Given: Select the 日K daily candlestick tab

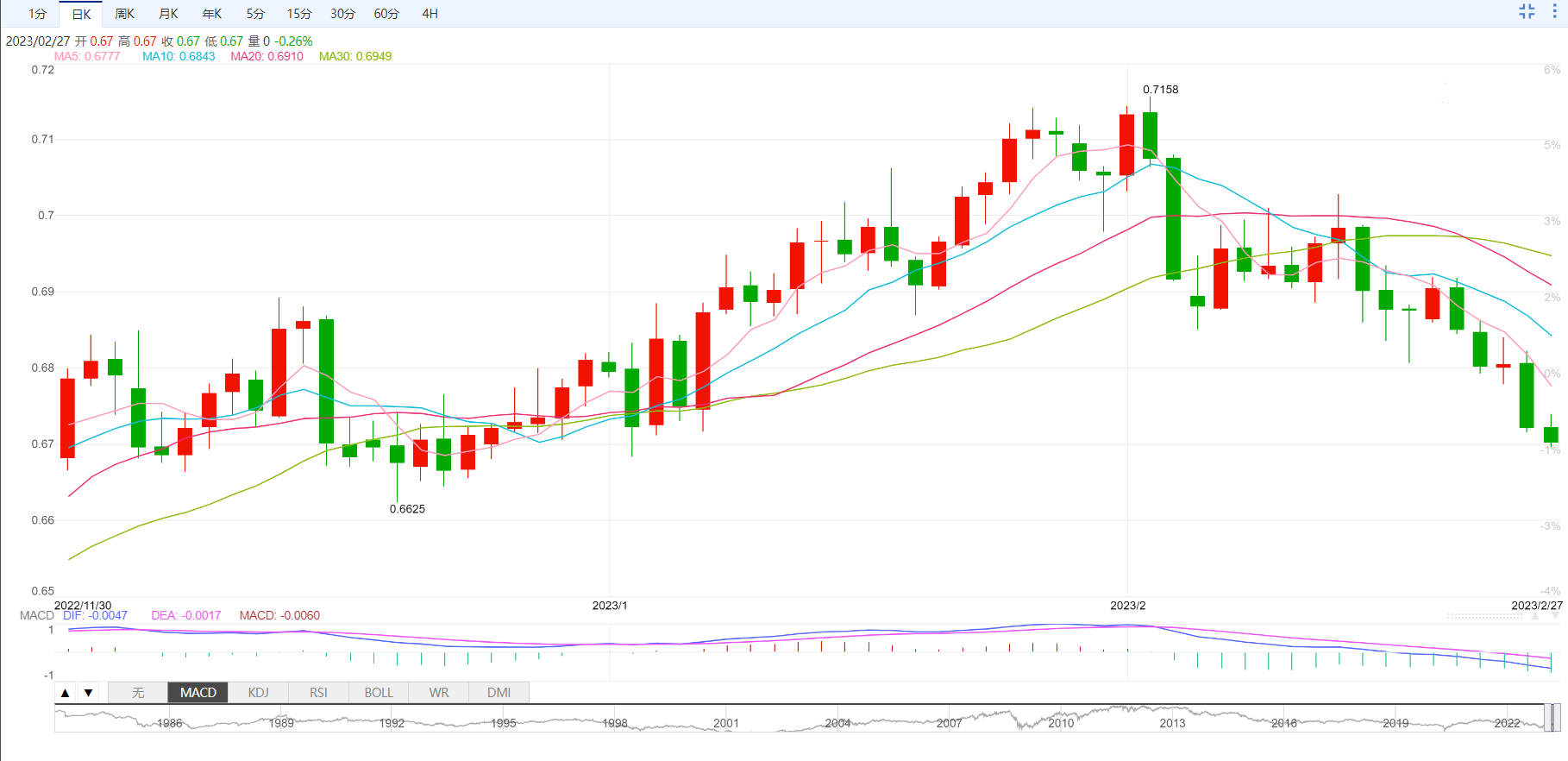Looking at the screenshot, I should pyautogui.click(x=81, y=14).
